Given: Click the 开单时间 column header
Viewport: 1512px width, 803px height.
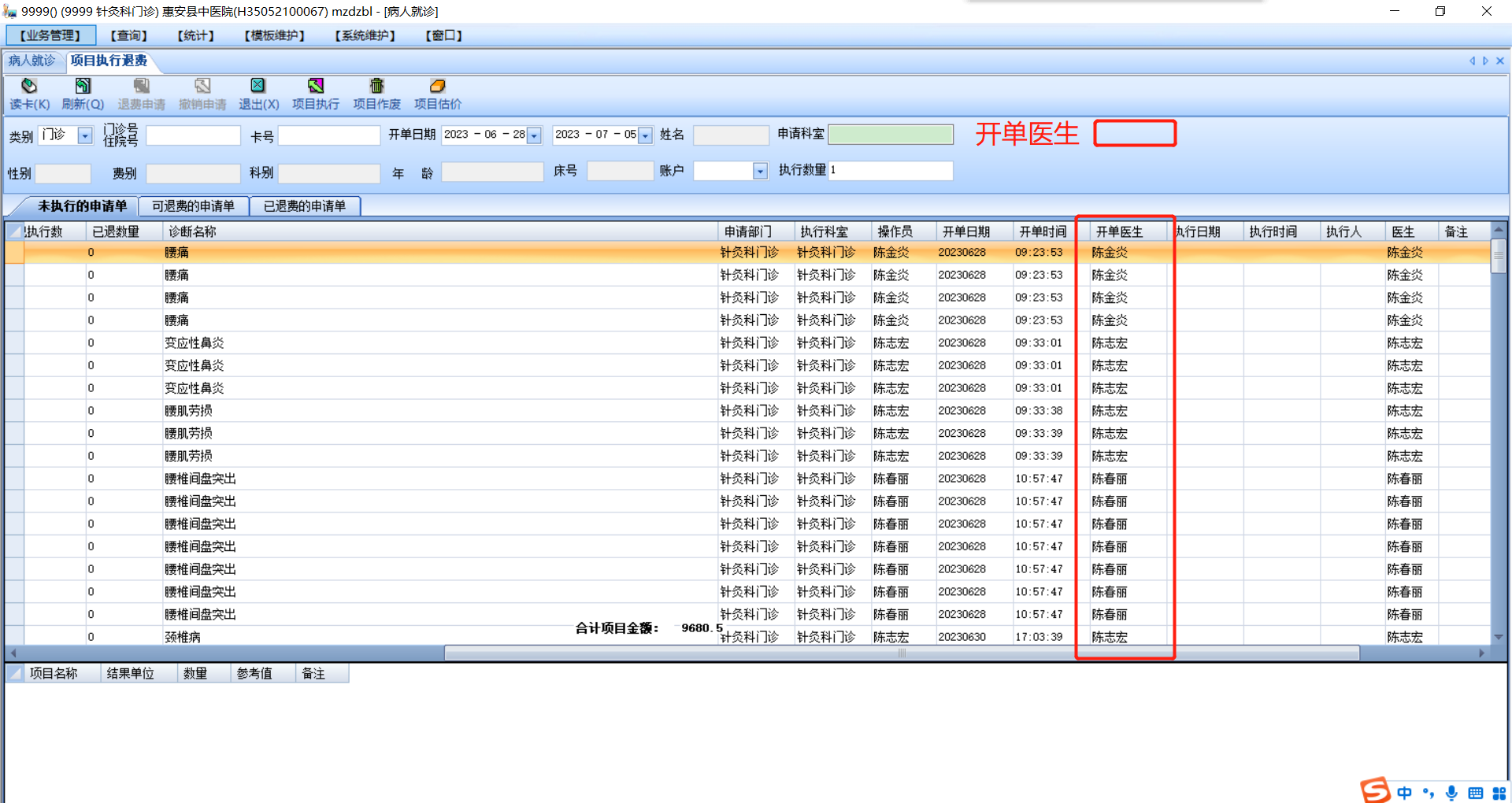Looking at the screenshot, I should tap(1051, 231).
